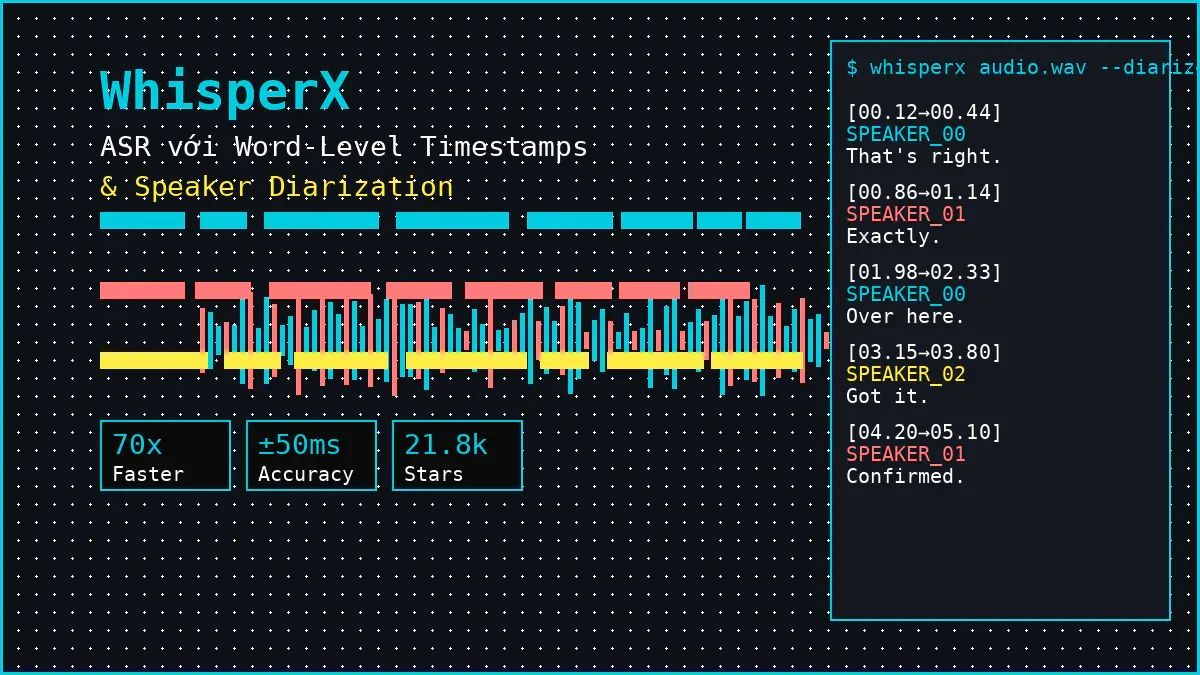Image resolution: width=1200 pixels, height=675 pixels.
Task: Click the last cyan speaker segment bar
Action: tap(773, 221)
